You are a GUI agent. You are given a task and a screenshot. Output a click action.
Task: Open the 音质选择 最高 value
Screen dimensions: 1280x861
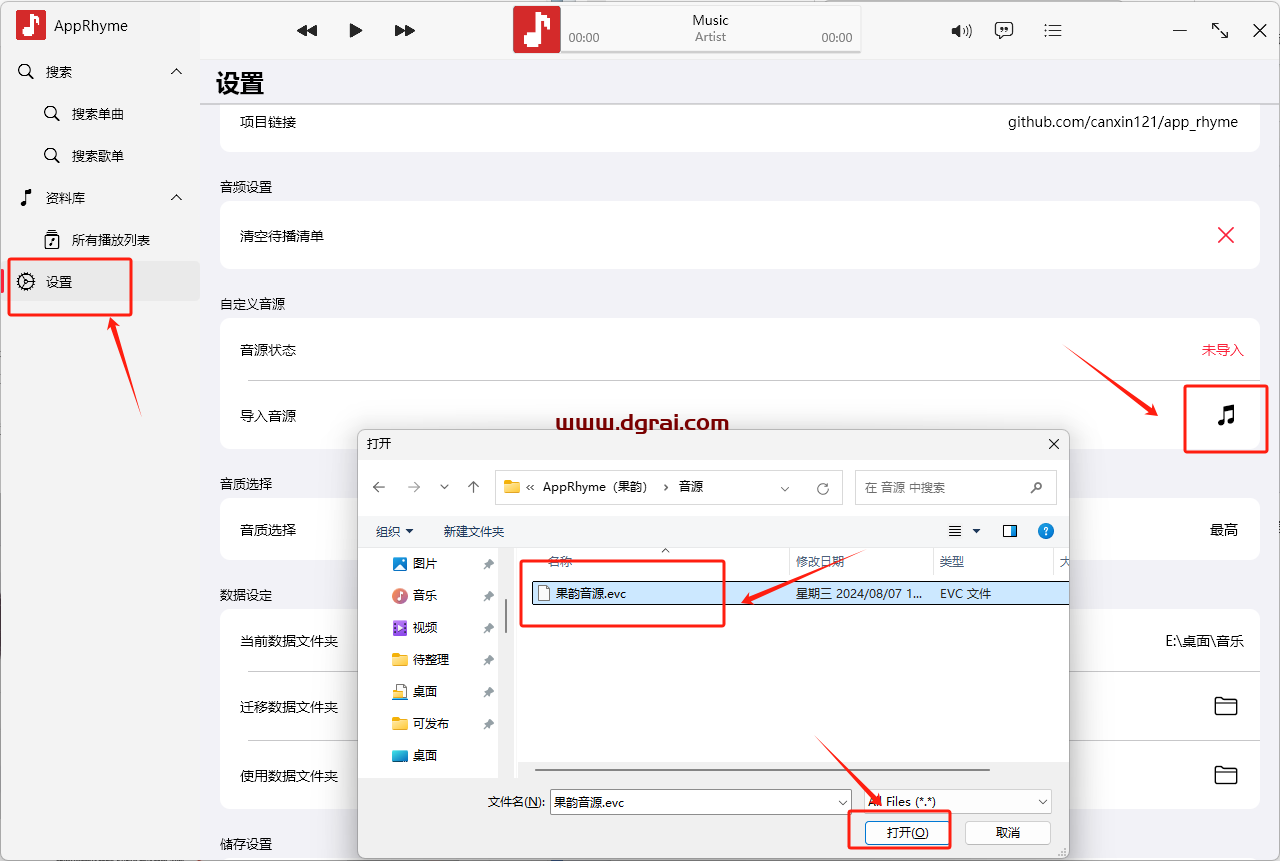[1224, 530]
